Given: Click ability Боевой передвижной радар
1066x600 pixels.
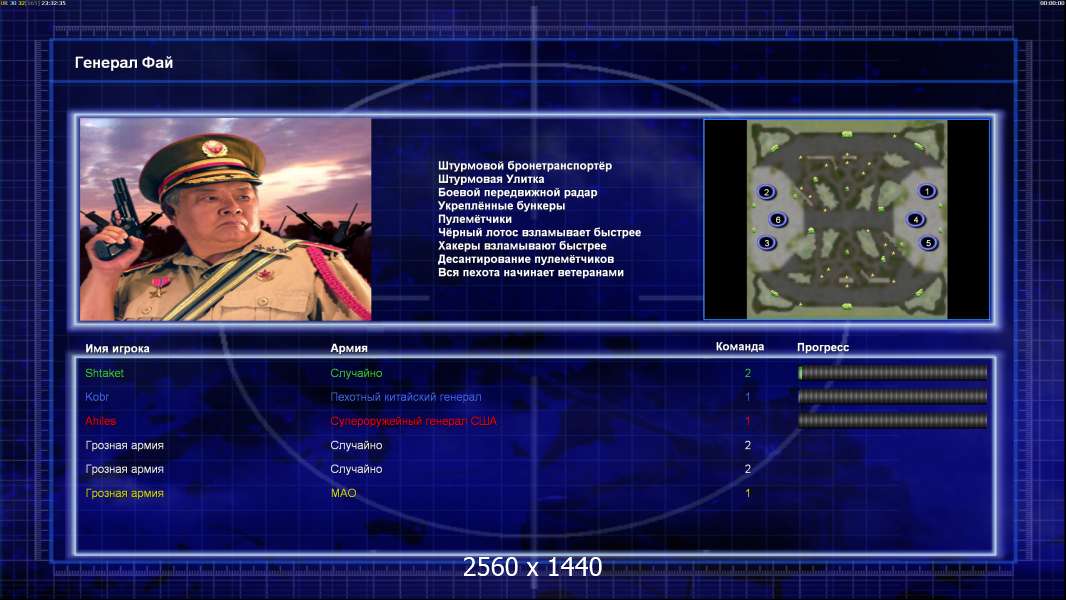Looking at the screenshot, I should coord(517,192).
